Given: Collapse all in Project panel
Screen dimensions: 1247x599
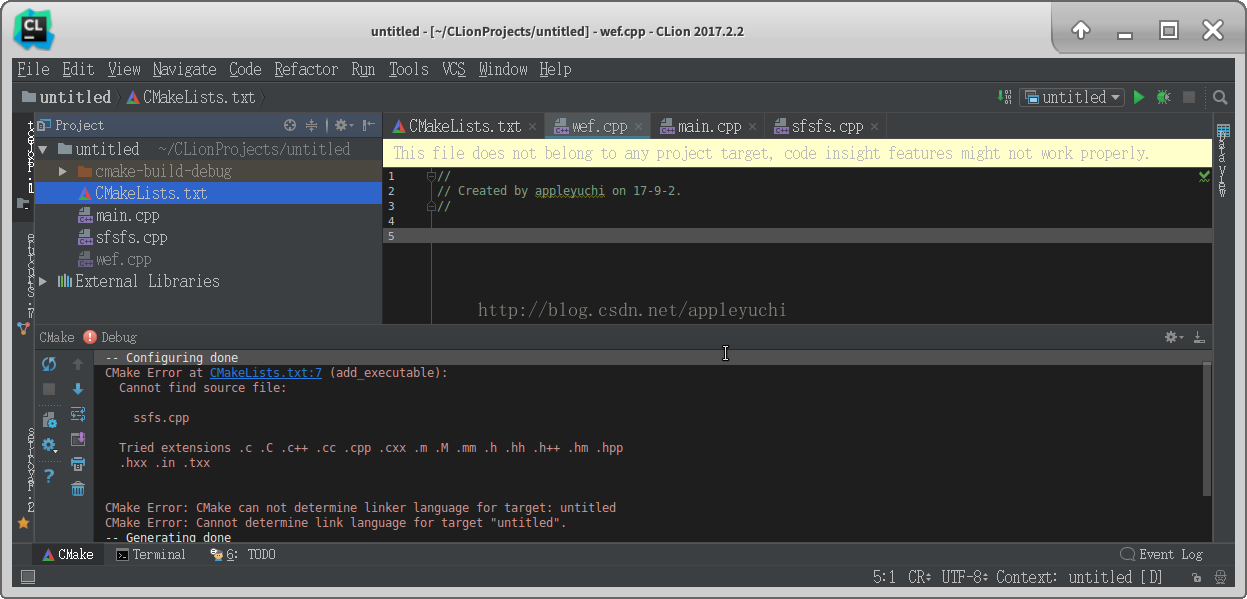Looking at the screenshot, I should coord(312,125).
